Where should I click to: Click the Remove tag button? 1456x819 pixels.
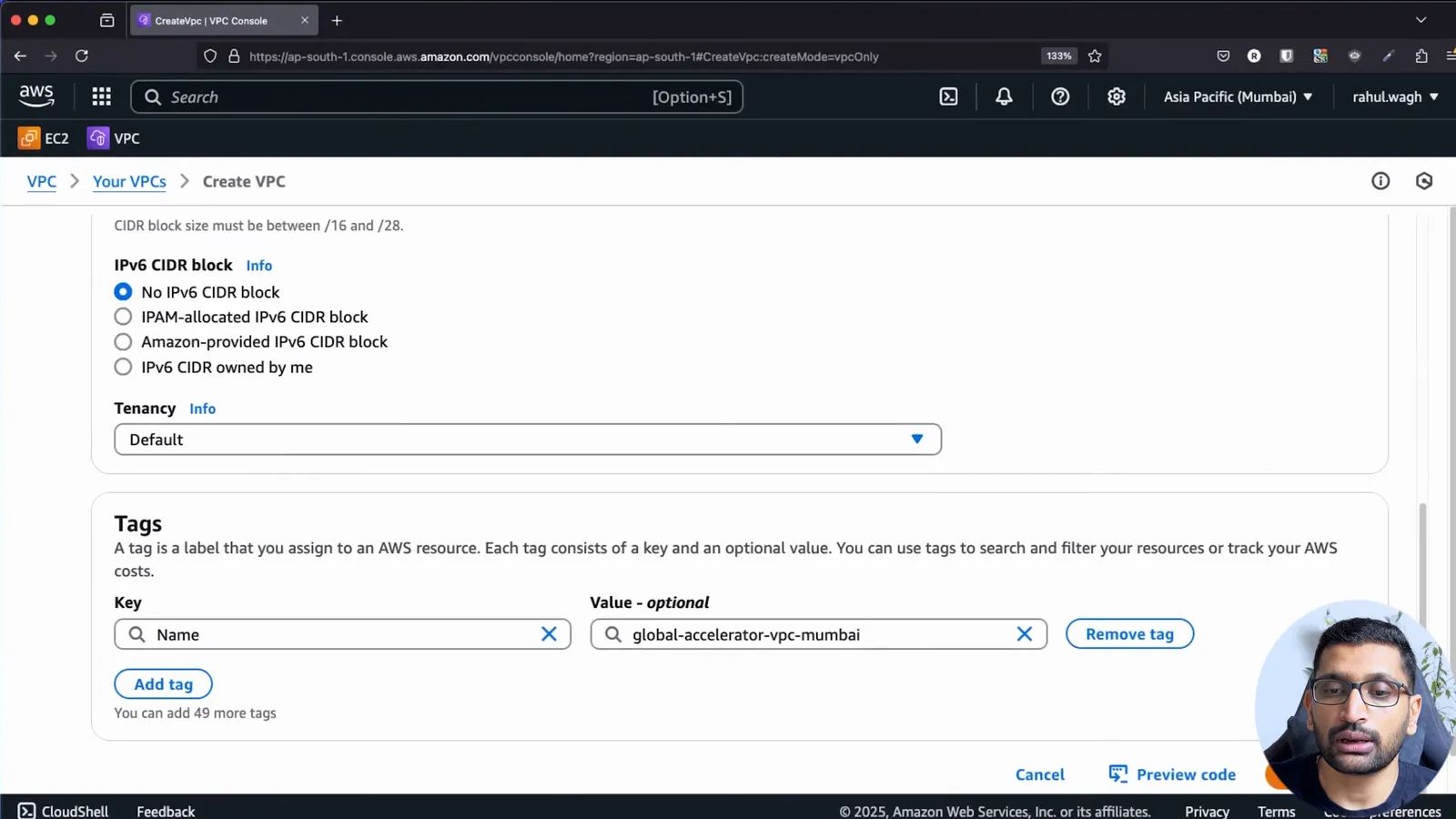click(x=1129, y=634)
